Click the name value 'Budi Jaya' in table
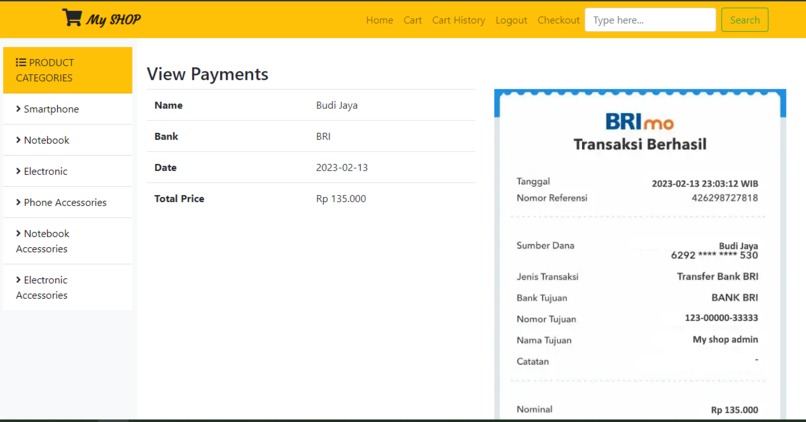 [x=337, y=105]
